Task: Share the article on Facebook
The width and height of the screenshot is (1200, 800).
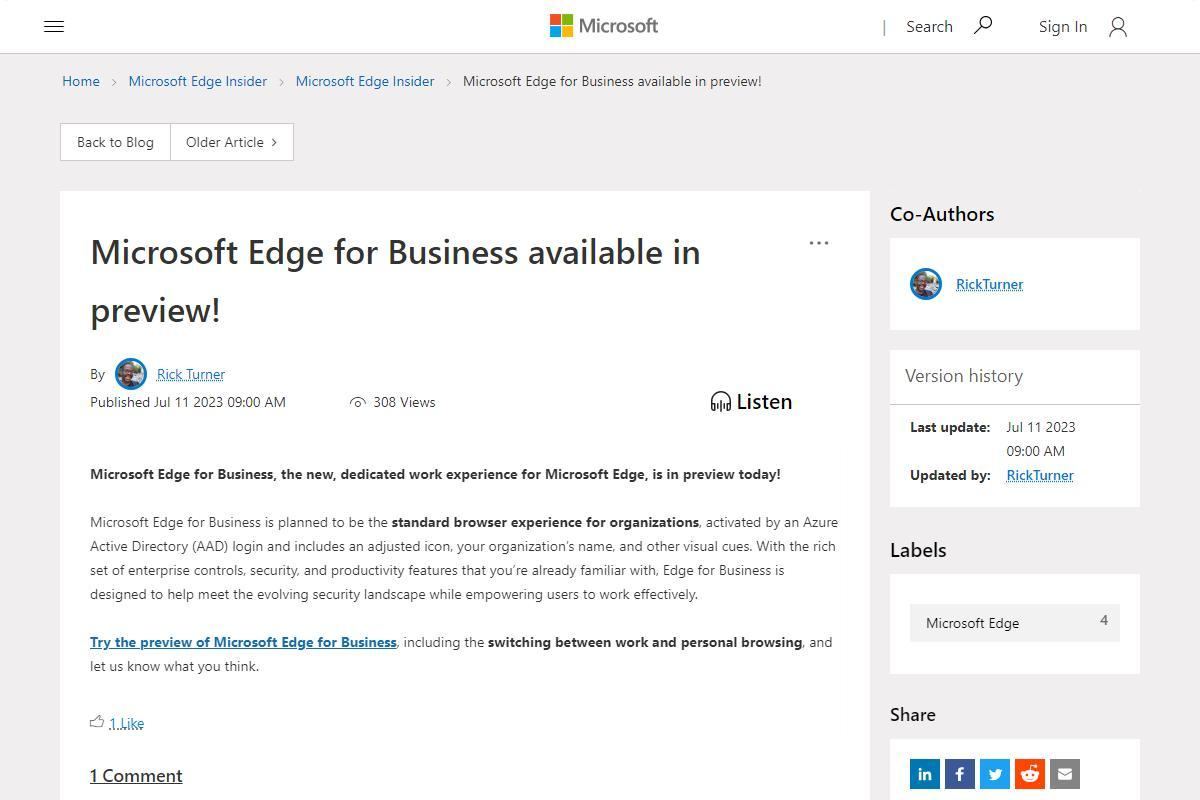Action: tap(960, 774)
